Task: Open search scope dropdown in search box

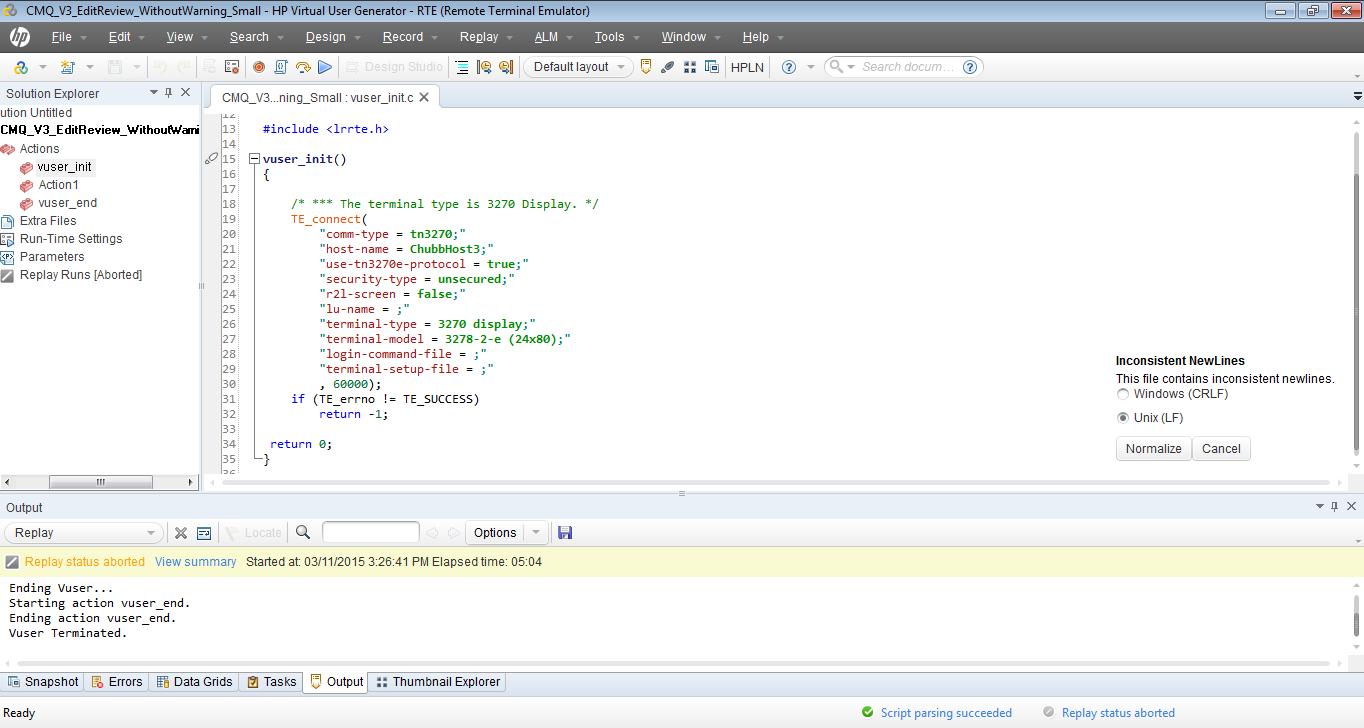Action: pos(851,67)
